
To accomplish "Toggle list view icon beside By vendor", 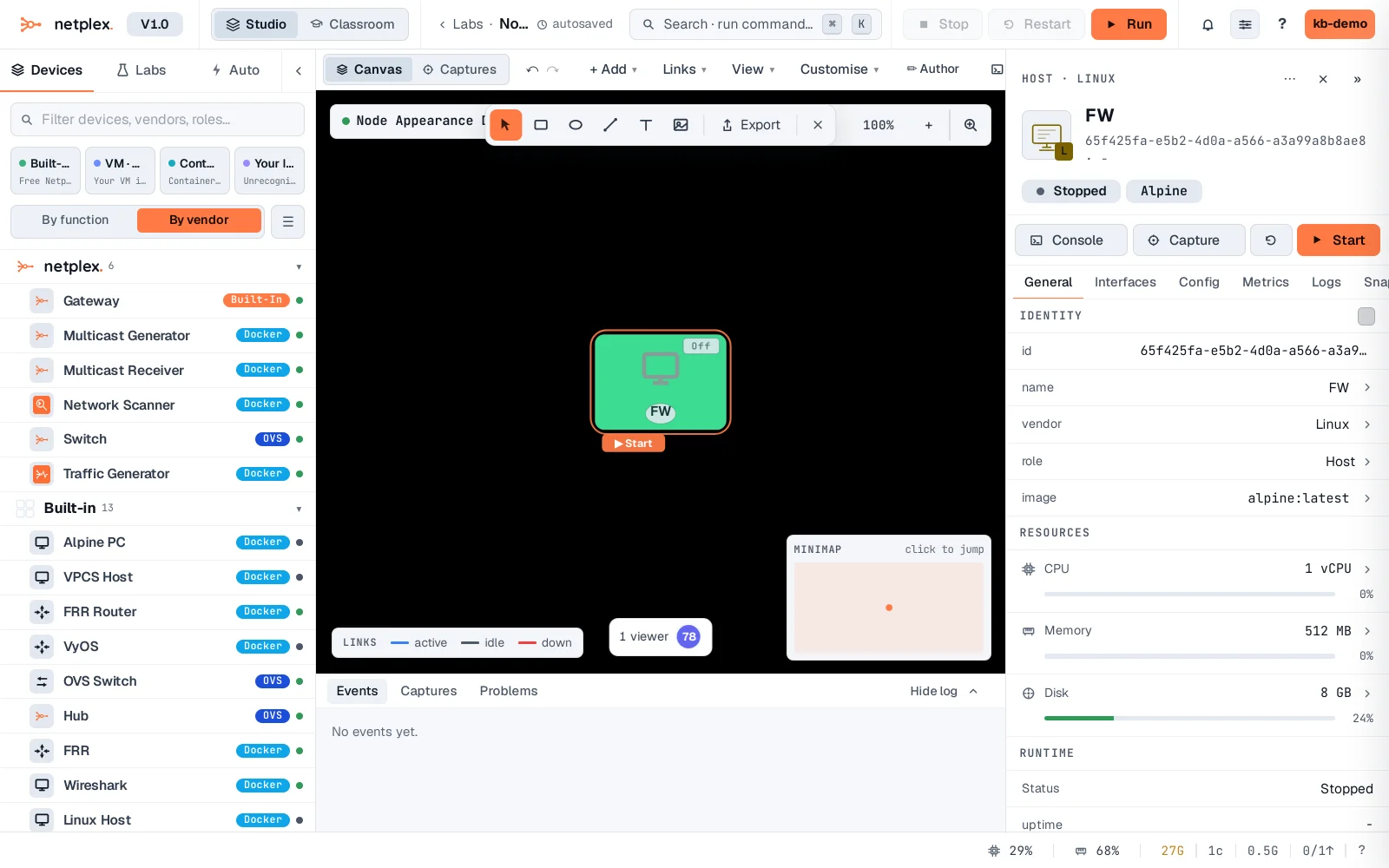I will [x=288, y=221].
